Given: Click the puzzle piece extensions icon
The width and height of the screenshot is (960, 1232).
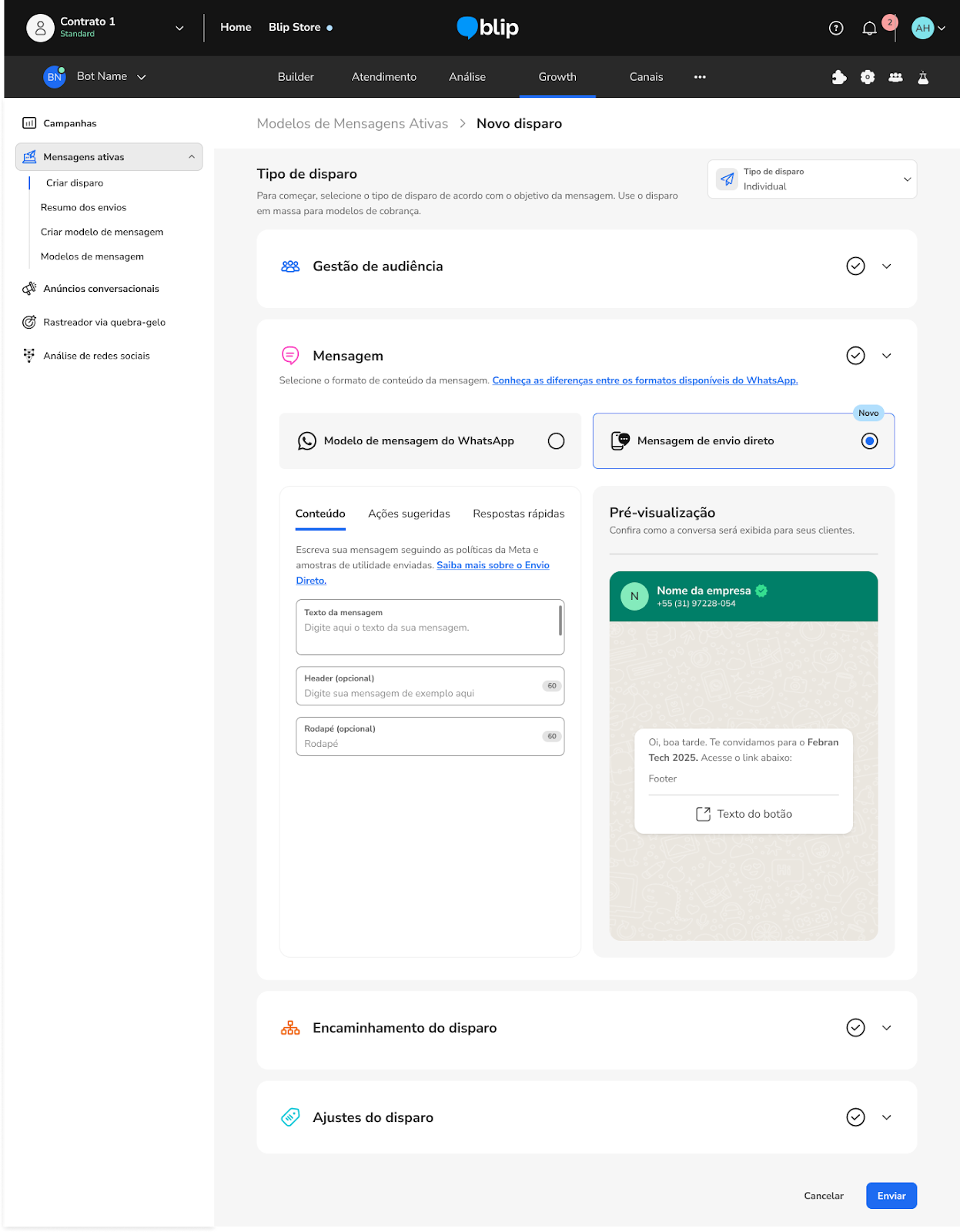Looking at the screenshot, I should (839, 77).
